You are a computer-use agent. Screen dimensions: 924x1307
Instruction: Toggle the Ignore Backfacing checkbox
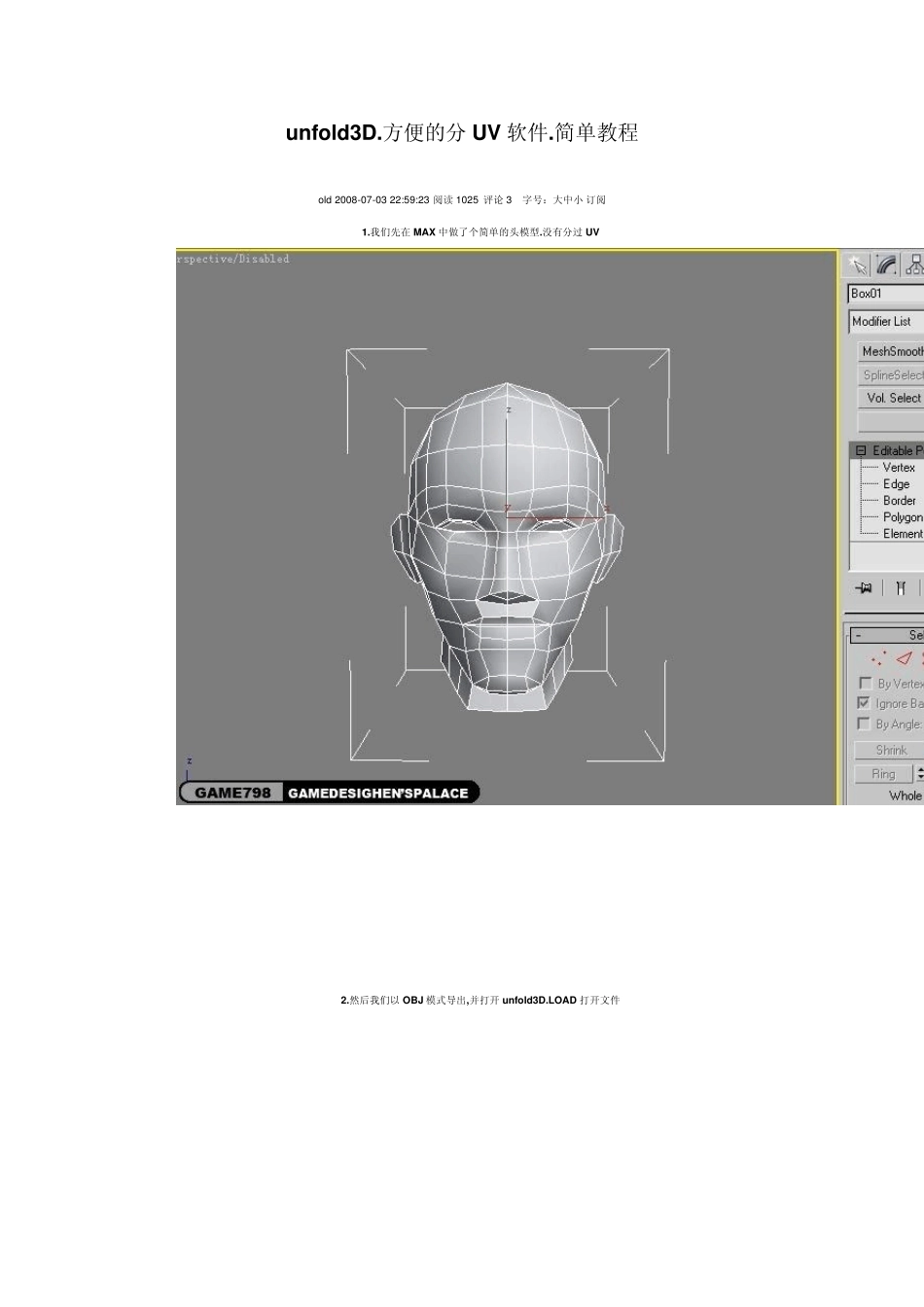tap(864, 702)
